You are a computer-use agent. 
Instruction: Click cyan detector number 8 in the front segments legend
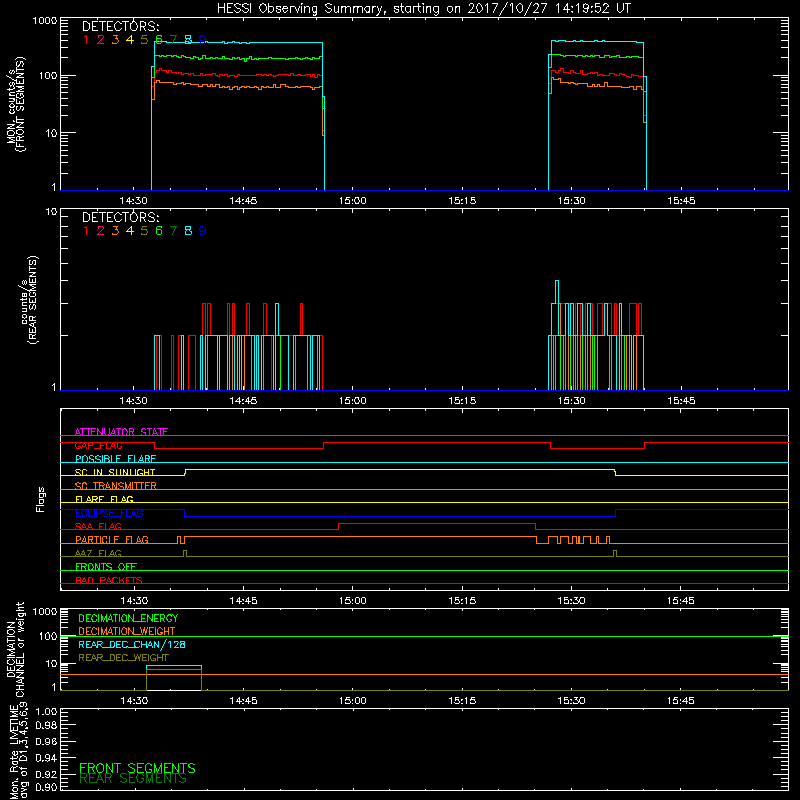[x=188, y=39]
